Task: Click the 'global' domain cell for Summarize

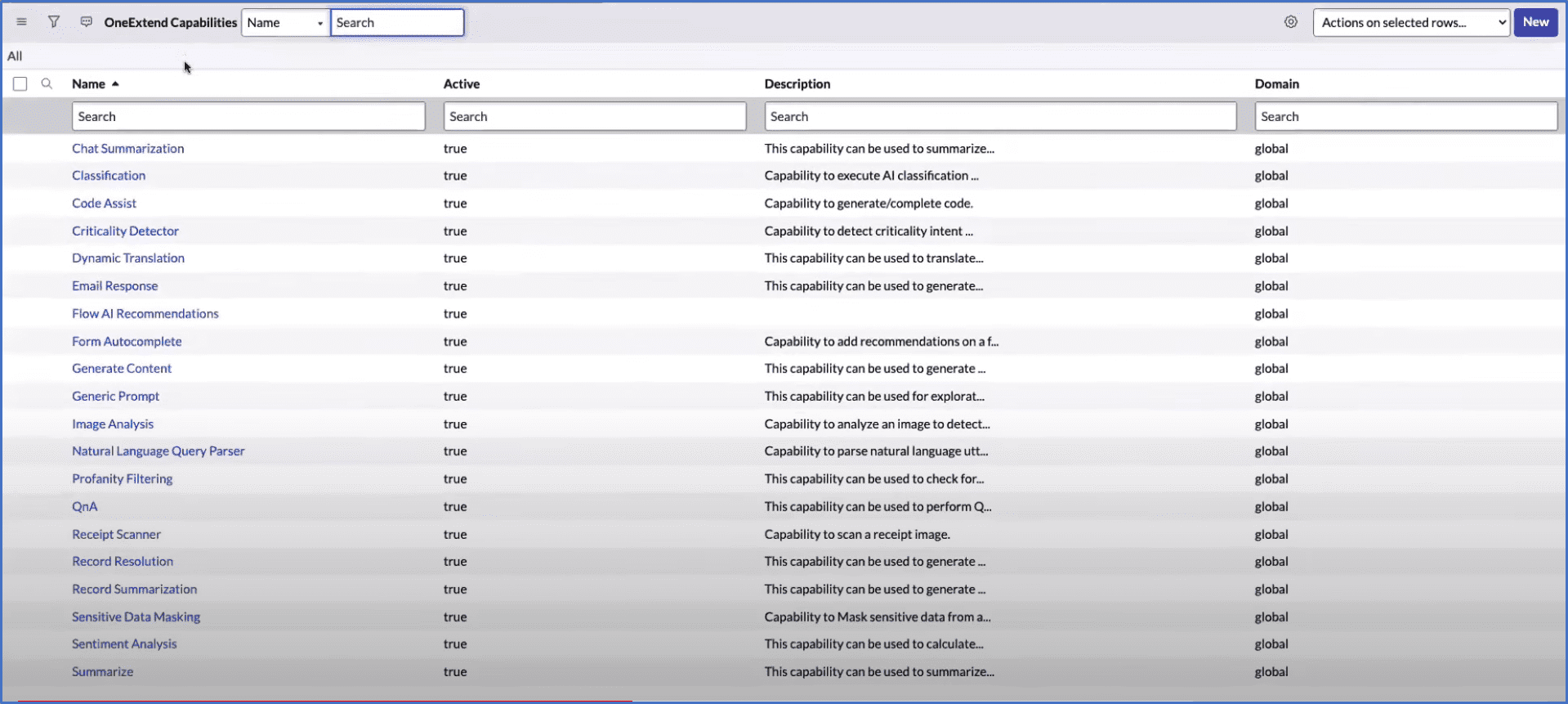Action: pyautogui.click(x=1271, y=671)
